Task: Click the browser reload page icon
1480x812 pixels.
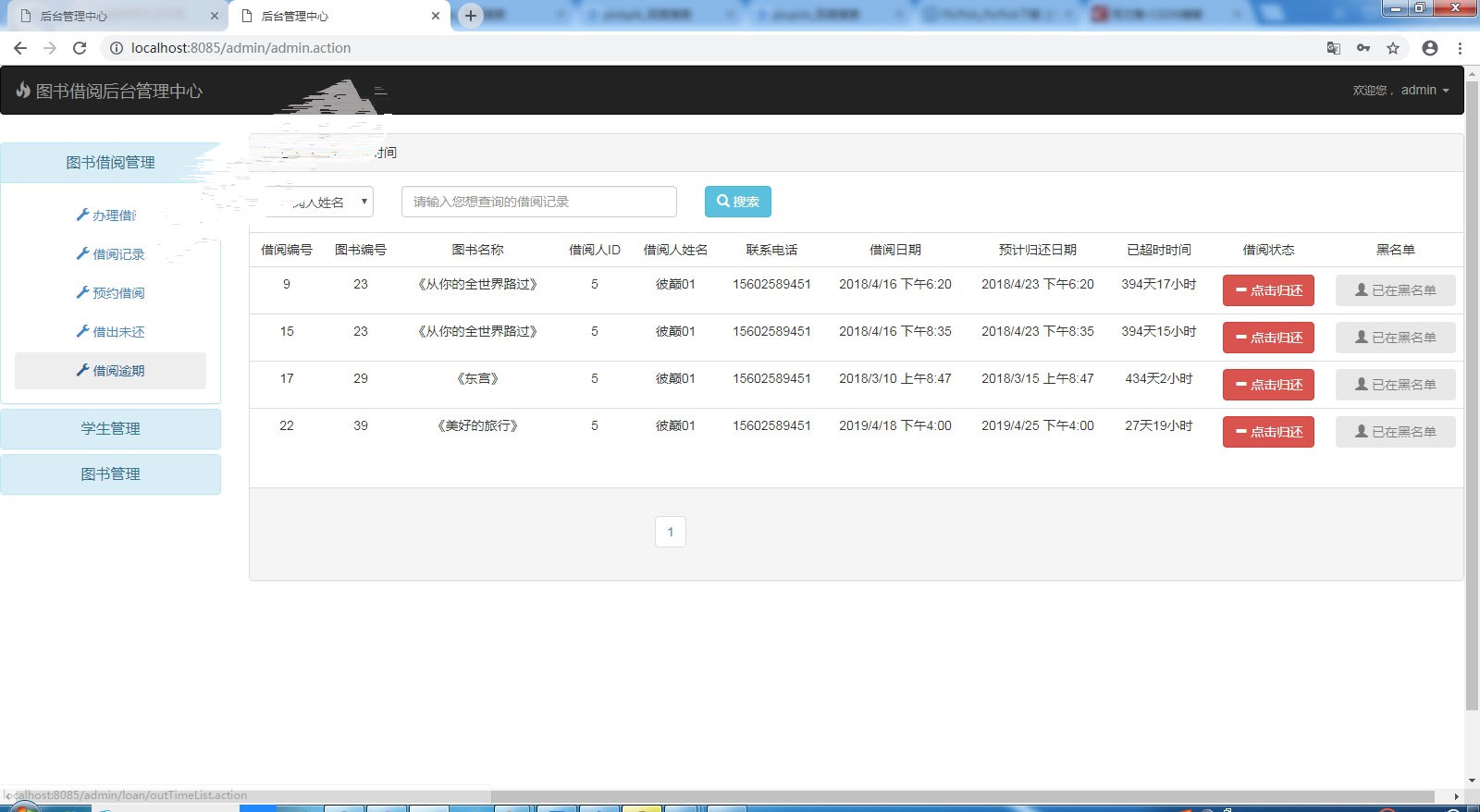Action: (x=80, y=48)
